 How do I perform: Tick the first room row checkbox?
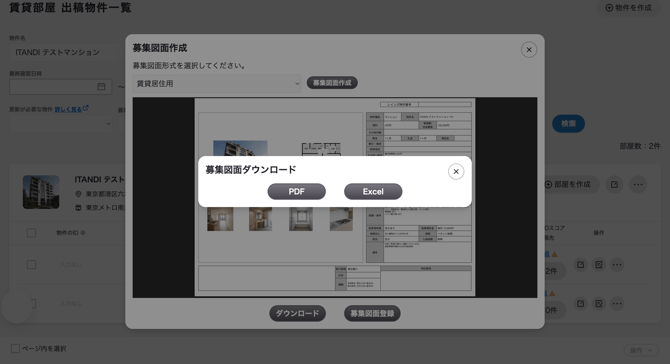(x=31, y=264)
